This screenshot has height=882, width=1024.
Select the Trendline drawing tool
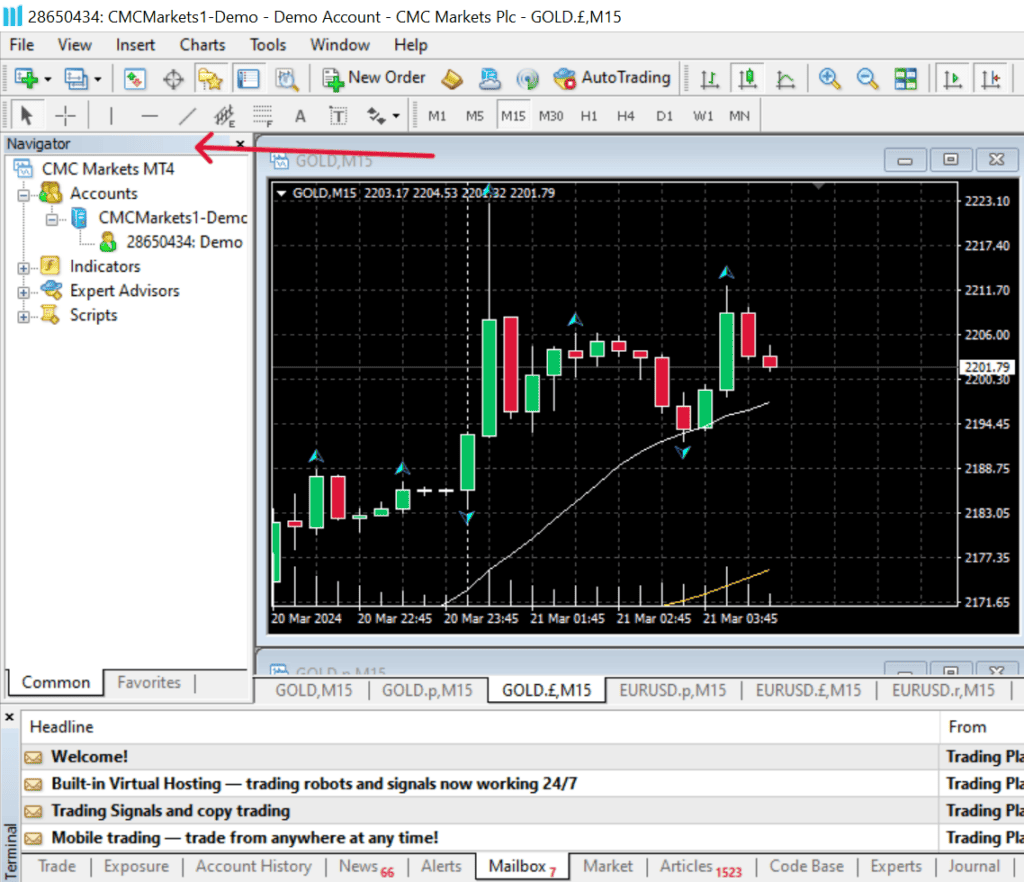click(x=187, y=116)
